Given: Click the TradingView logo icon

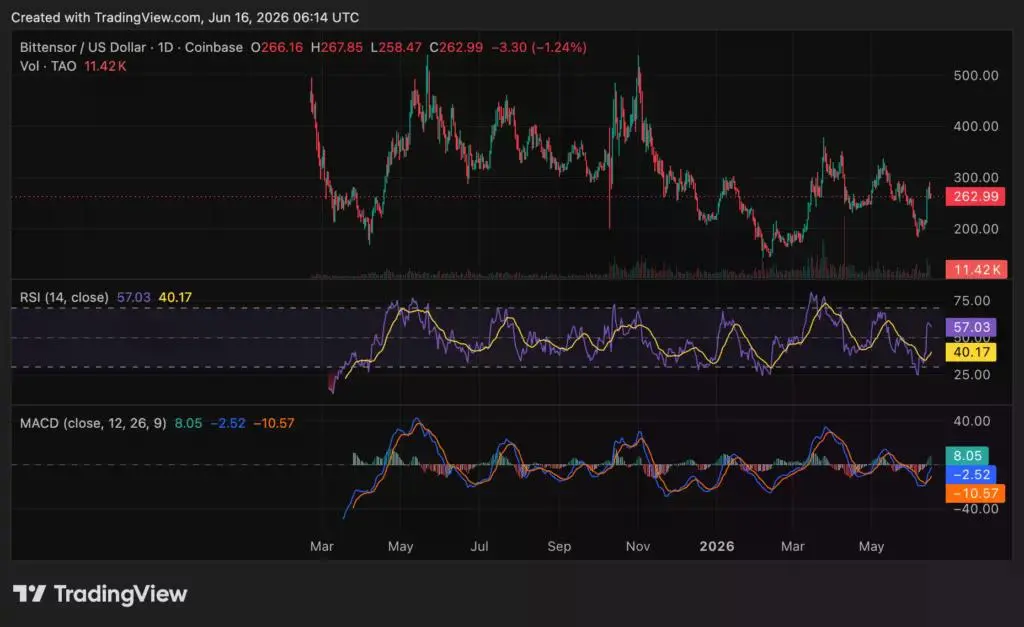Looking at the screenshot, I should point(29,594).
